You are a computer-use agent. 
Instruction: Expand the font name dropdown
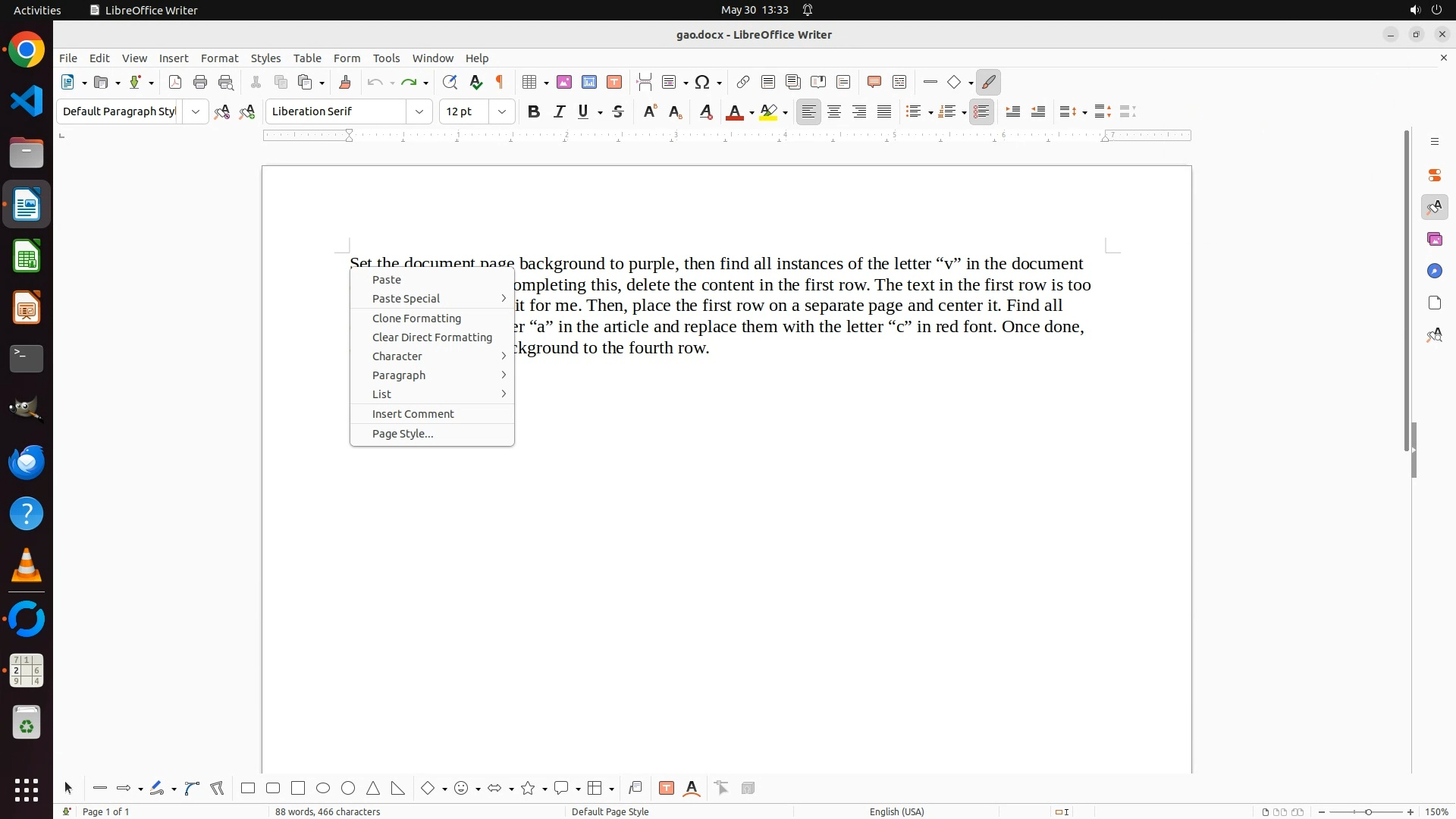coord(419,112)
